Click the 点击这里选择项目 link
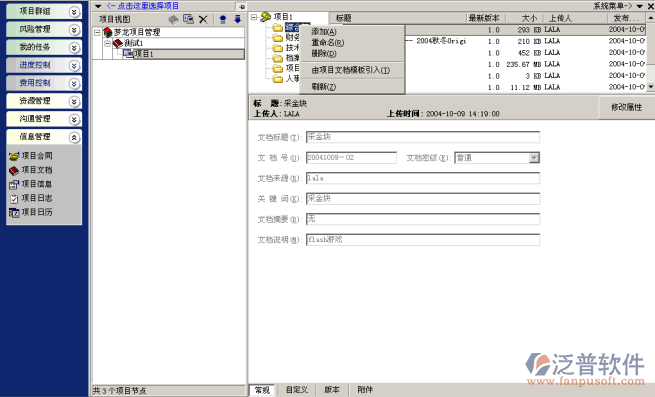The image size is (655, 397). pos(143,6)
